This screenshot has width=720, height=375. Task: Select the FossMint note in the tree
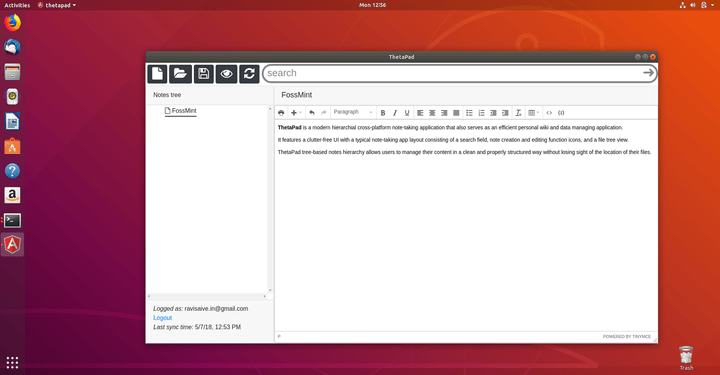(x=180, y=111)
